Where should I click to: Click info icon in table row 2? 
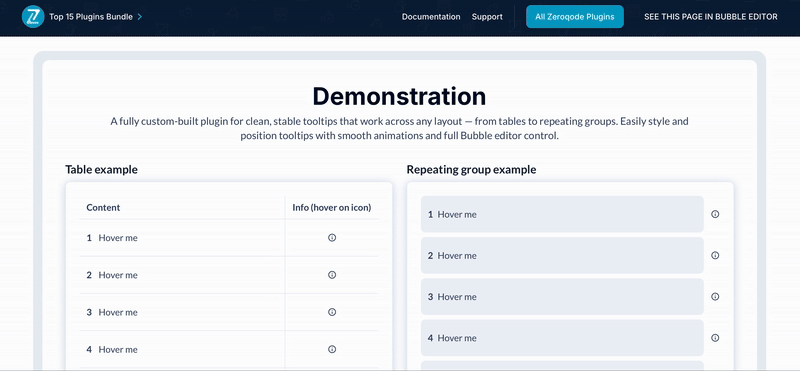(332, 275)
